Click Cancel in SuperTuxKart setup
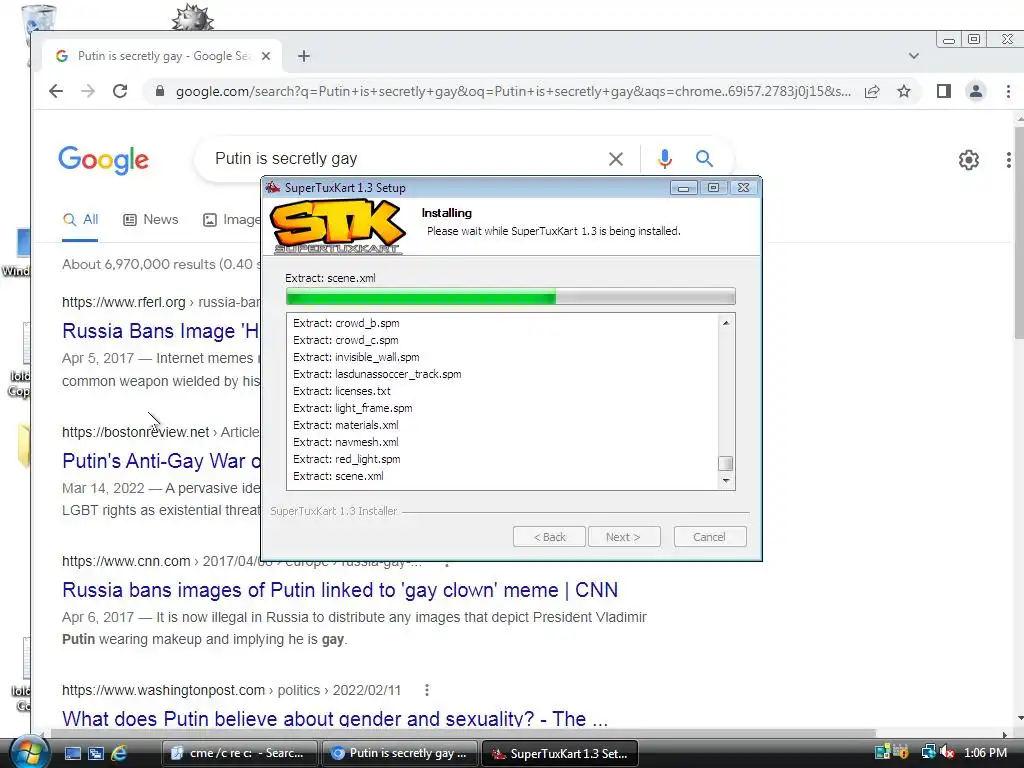1024x768 pixels. pyautogui.click(x=709, y=537)
